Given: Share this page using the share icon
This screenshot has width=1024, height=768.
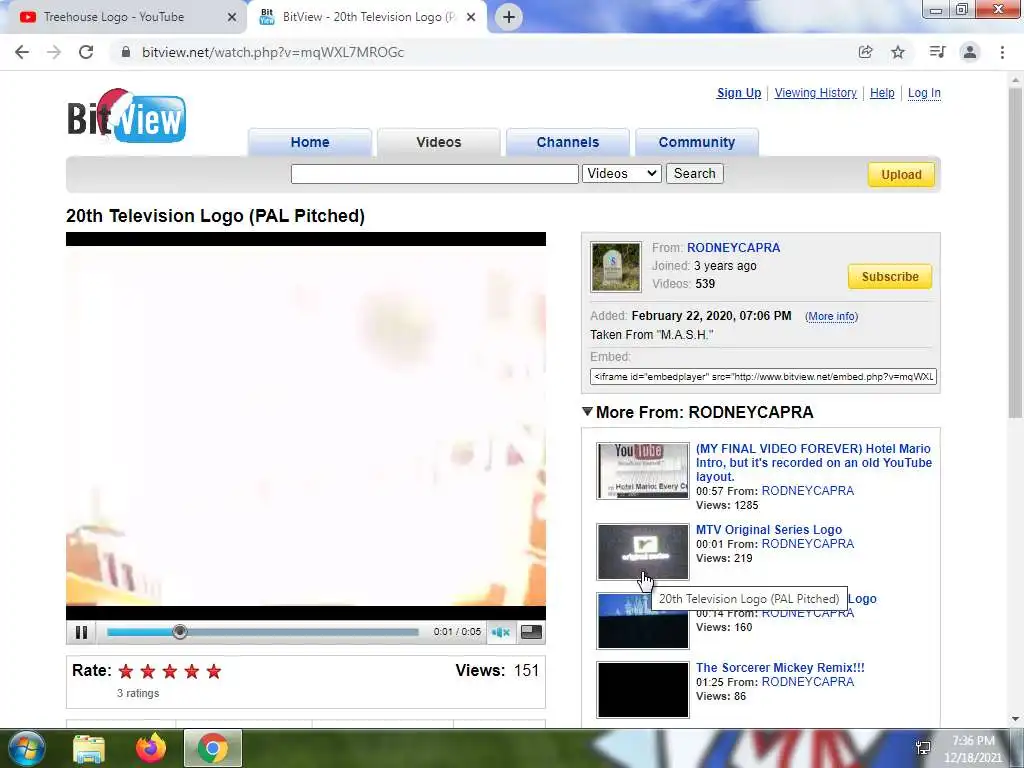Looking at the screenshot, I should [865, 52].
